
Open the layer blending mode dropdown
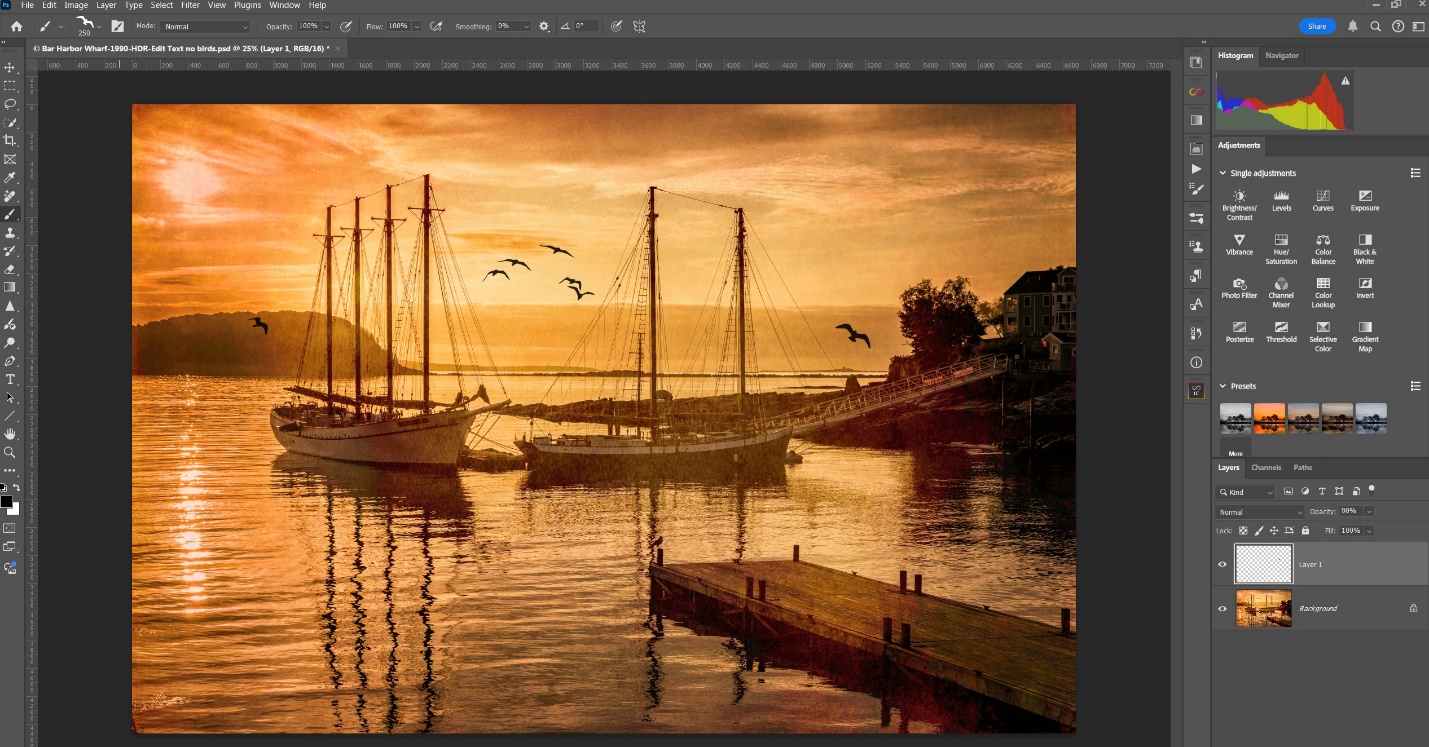1260,512
